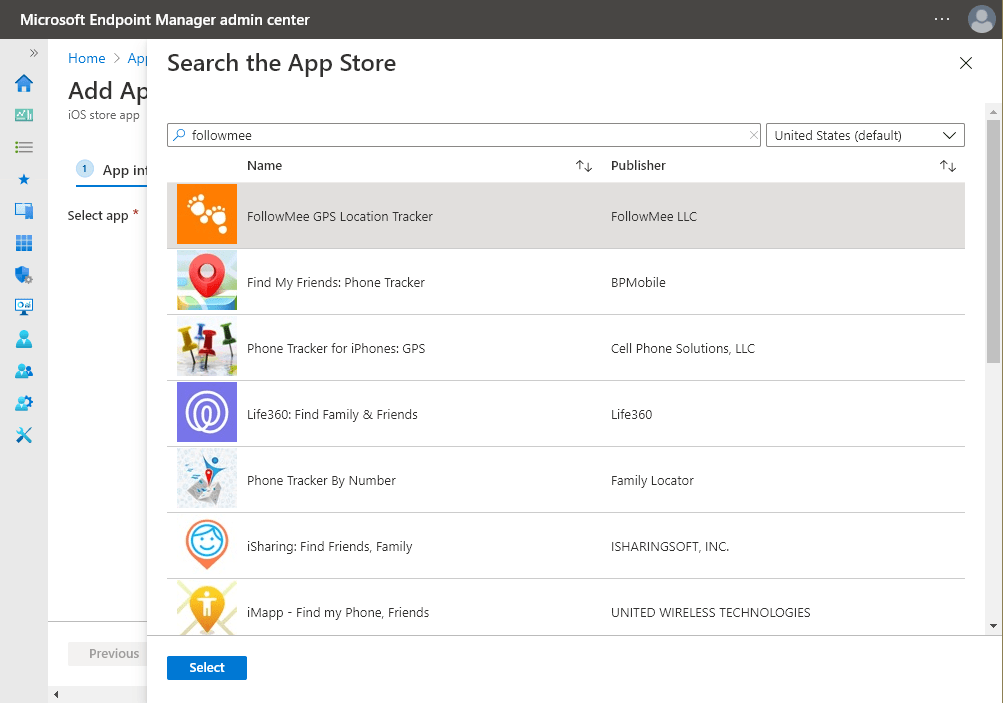
Task: Open Endpoint security shield icon
Action: (x=23, y=275)
